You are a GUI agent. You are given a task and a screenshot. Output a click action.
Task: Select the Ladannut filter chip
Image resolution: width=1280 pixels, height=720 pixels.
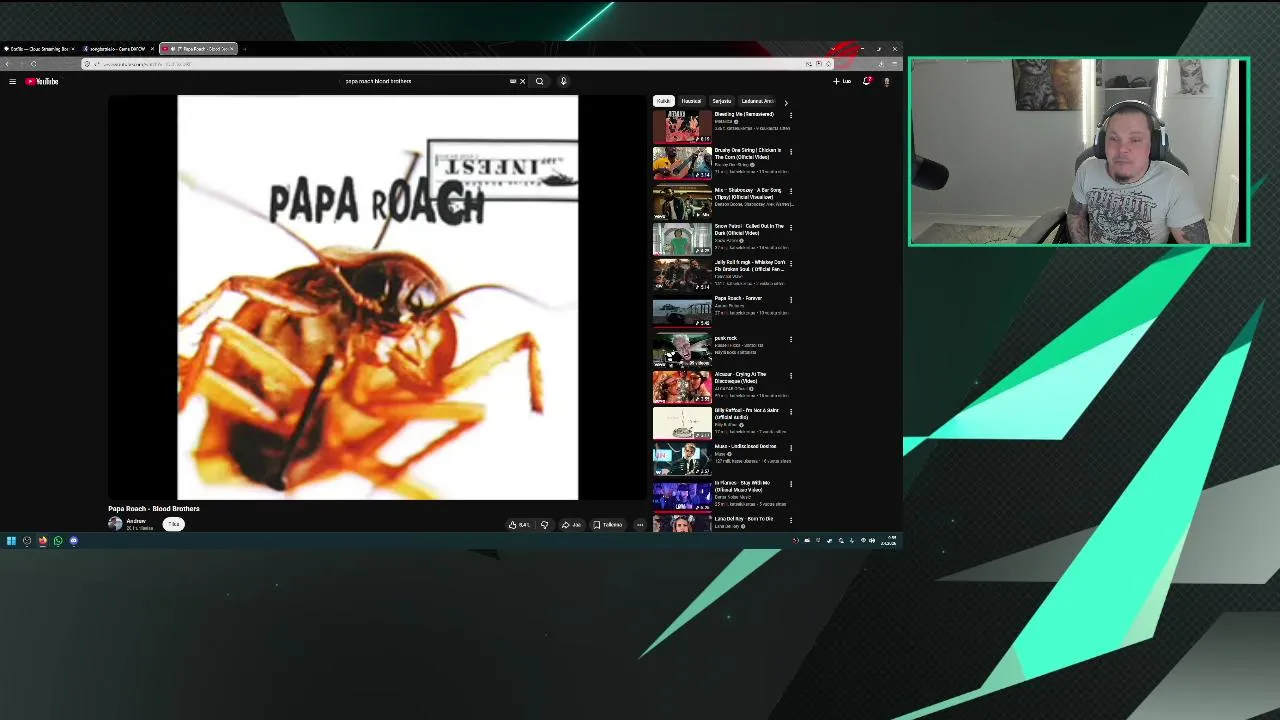coord(757,101)
